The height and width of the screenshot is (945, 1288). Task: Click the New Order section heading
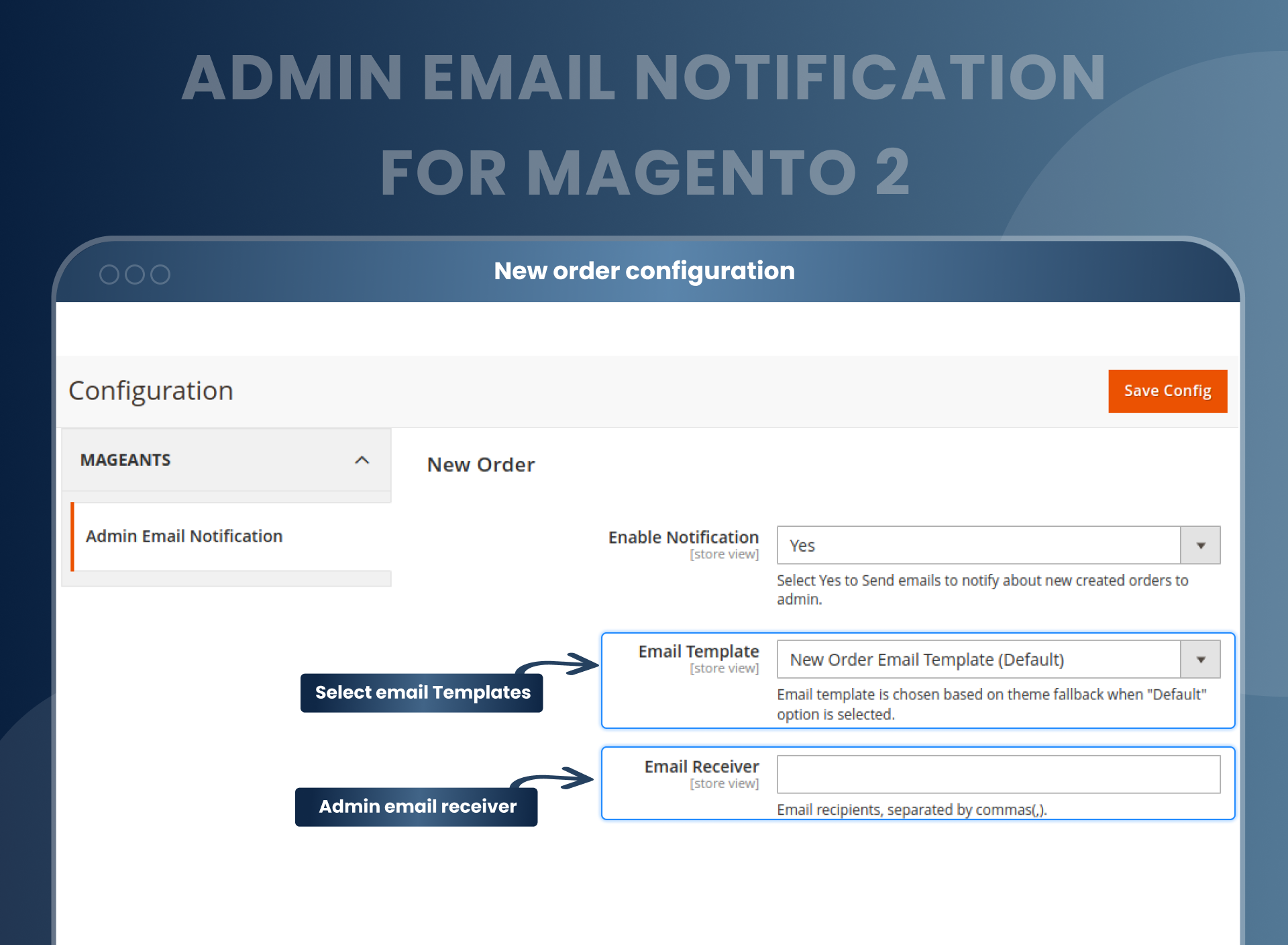click(481, 464)
